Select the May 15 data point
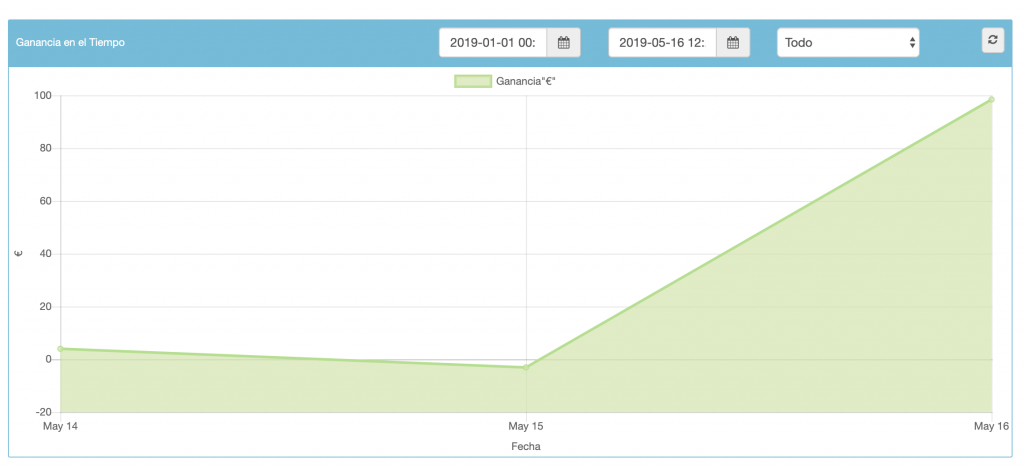Screen dimensions: 1024x469 [x=526, y=367]
